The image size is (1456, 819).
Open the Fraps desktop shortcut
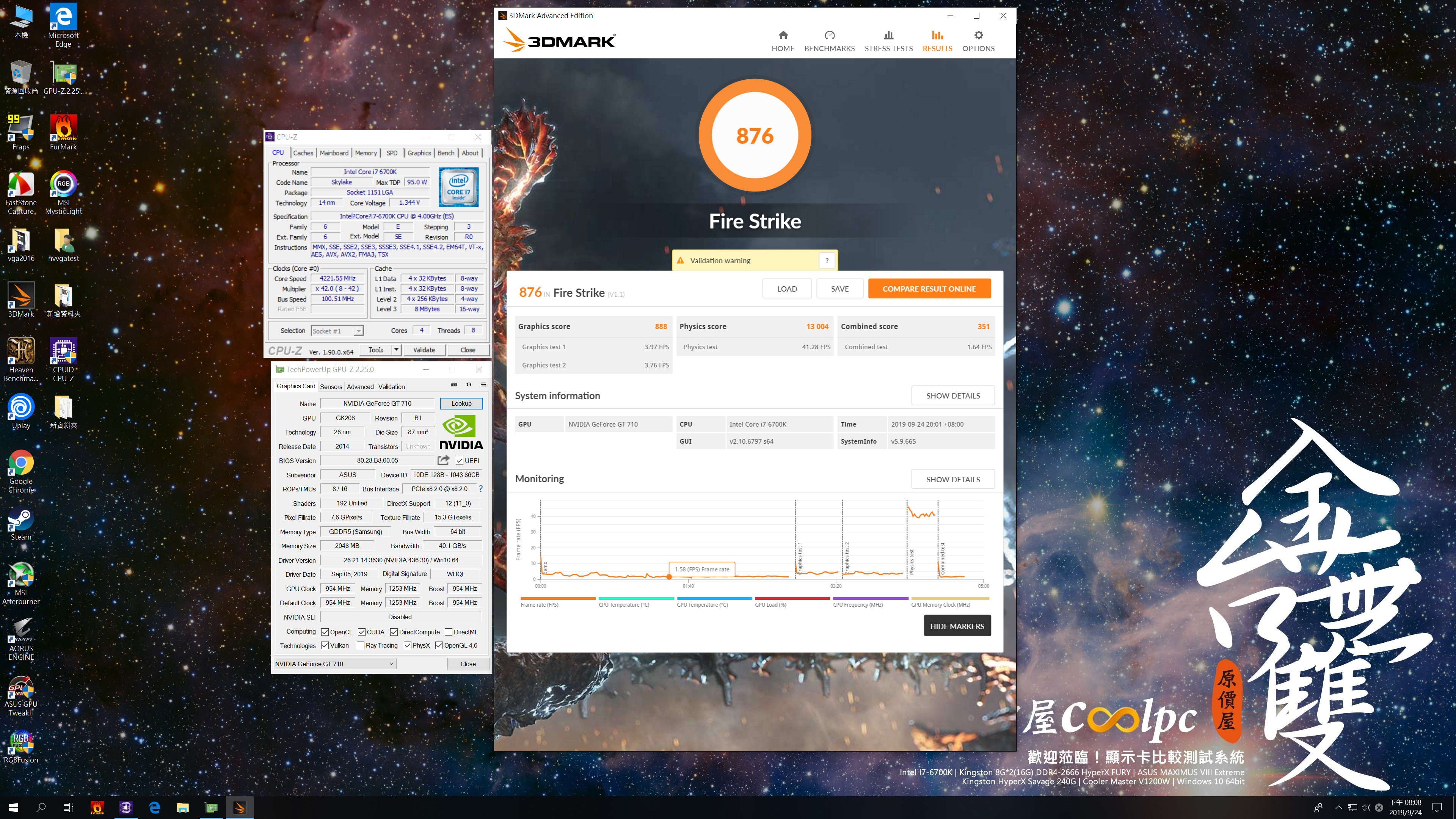pos(21,133)
